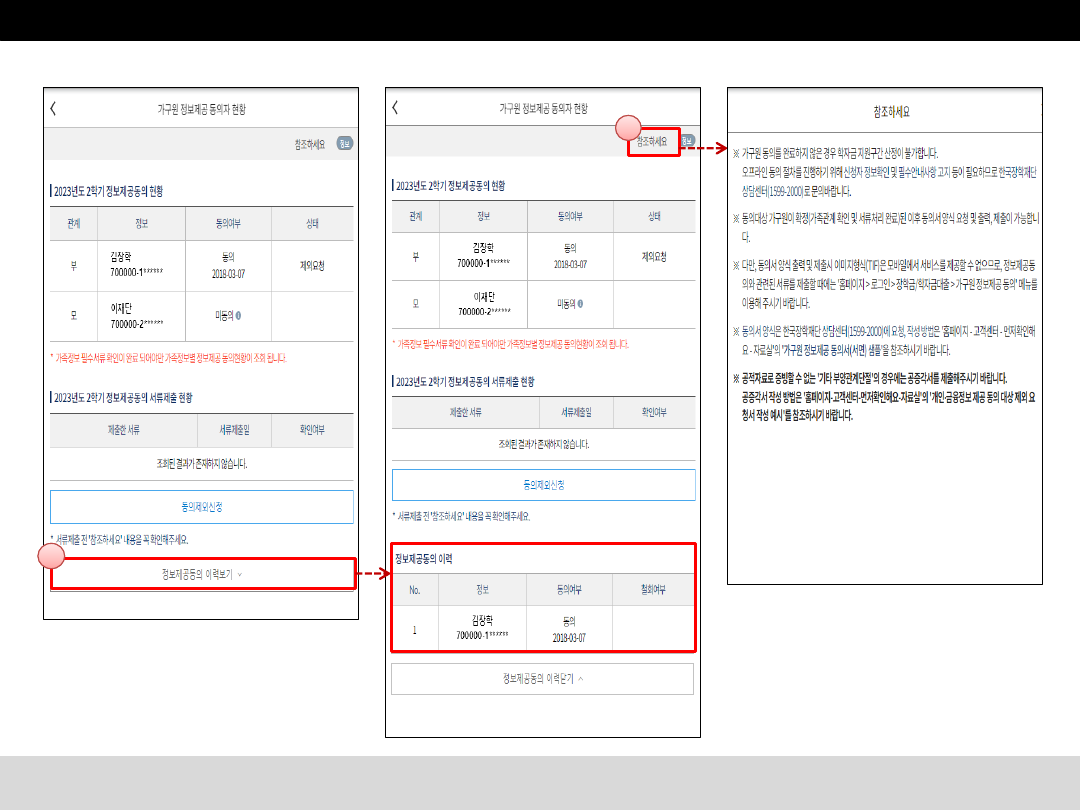The image size is (1080, 810).
Task: Click the back arrow on the screen with 이력보기
Action: (53, 108)
